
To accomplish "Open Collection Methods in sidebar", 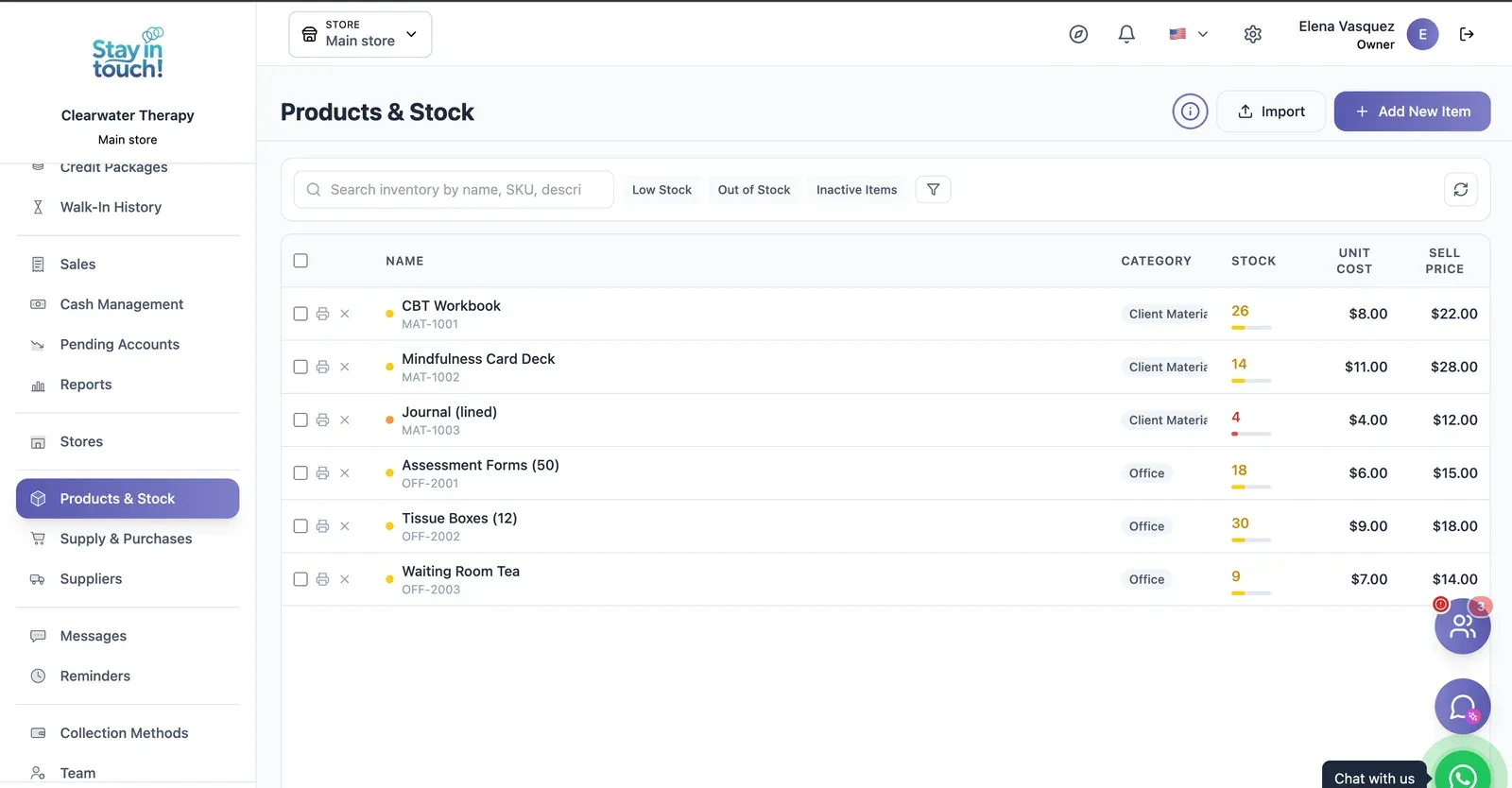I will tap(128, 733).
